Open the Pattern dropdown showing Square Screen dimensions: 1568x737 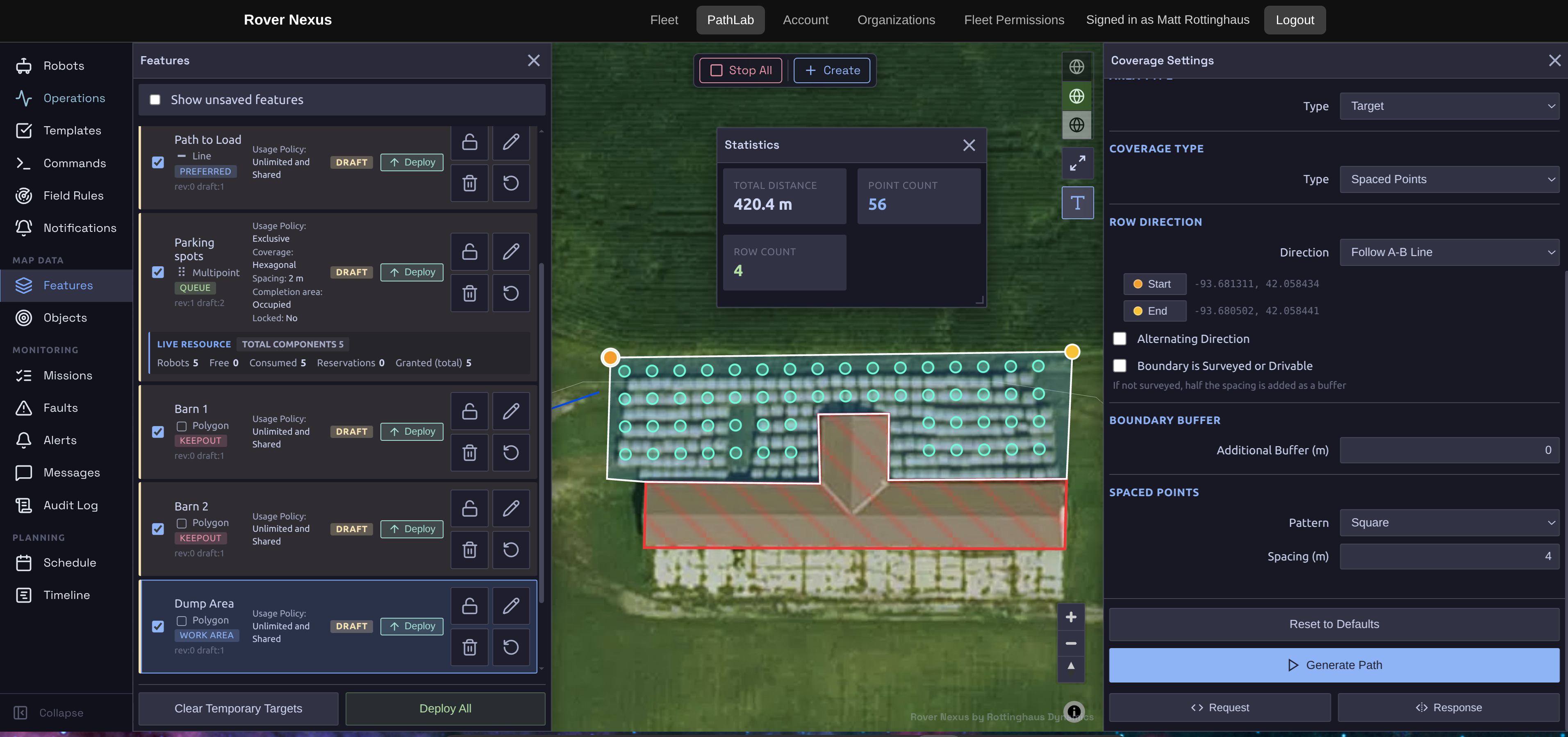(x=1449, y=523)
